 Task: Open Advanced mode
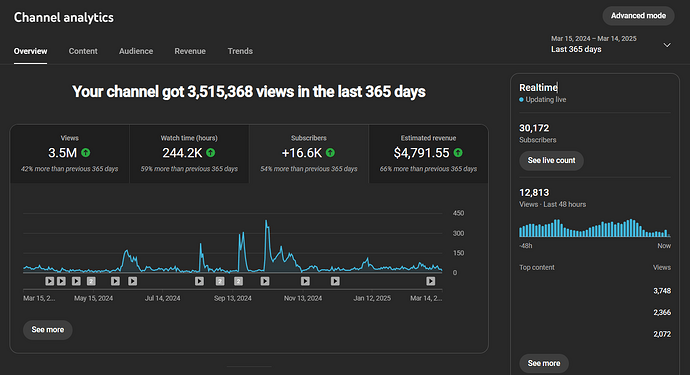pos(638,16)
